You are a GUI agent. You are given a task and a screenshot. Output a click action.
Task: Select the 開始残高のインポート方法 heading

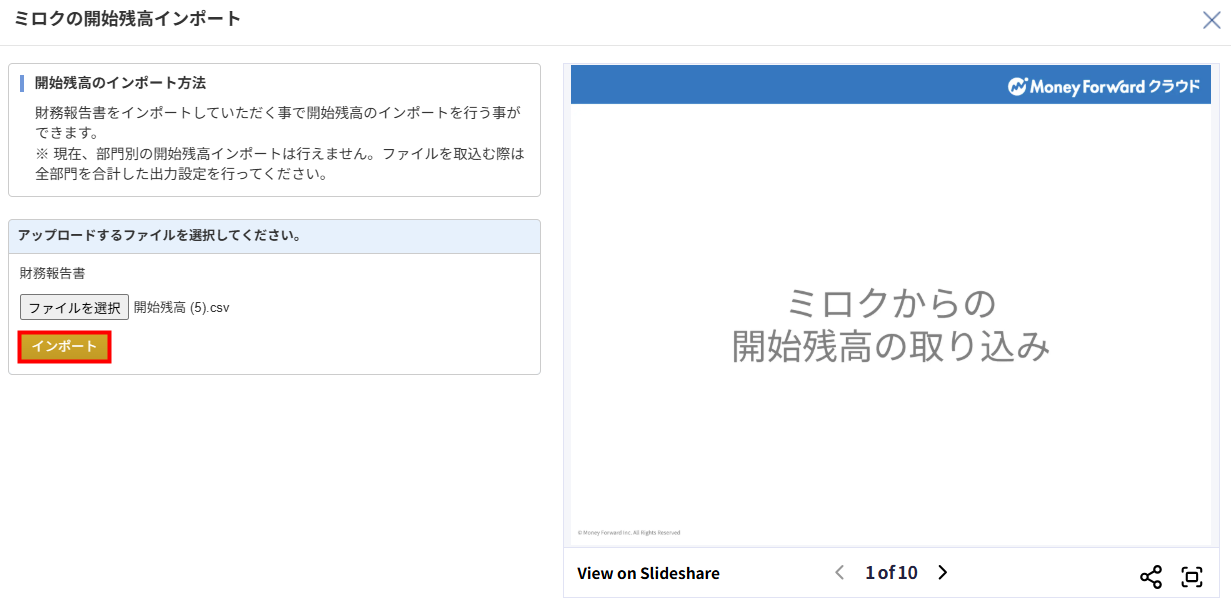[x=120, y=83]
